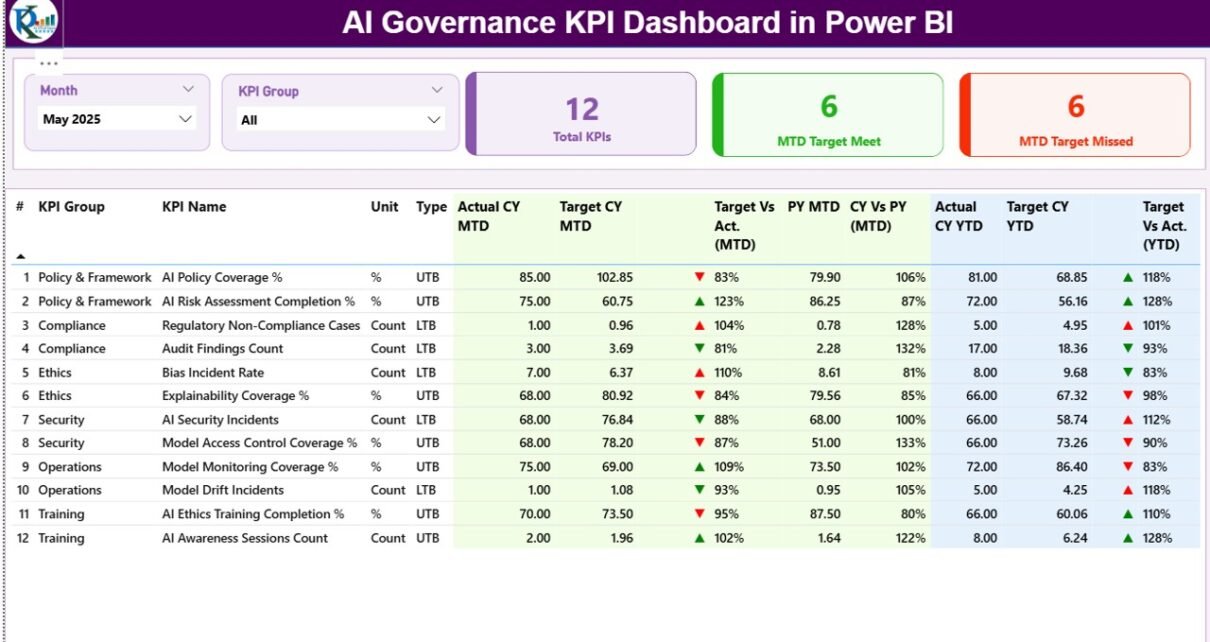Collapse the Month slicer header chevron
The height and width of the screenshot is (642, 1210).
[188, 89]
